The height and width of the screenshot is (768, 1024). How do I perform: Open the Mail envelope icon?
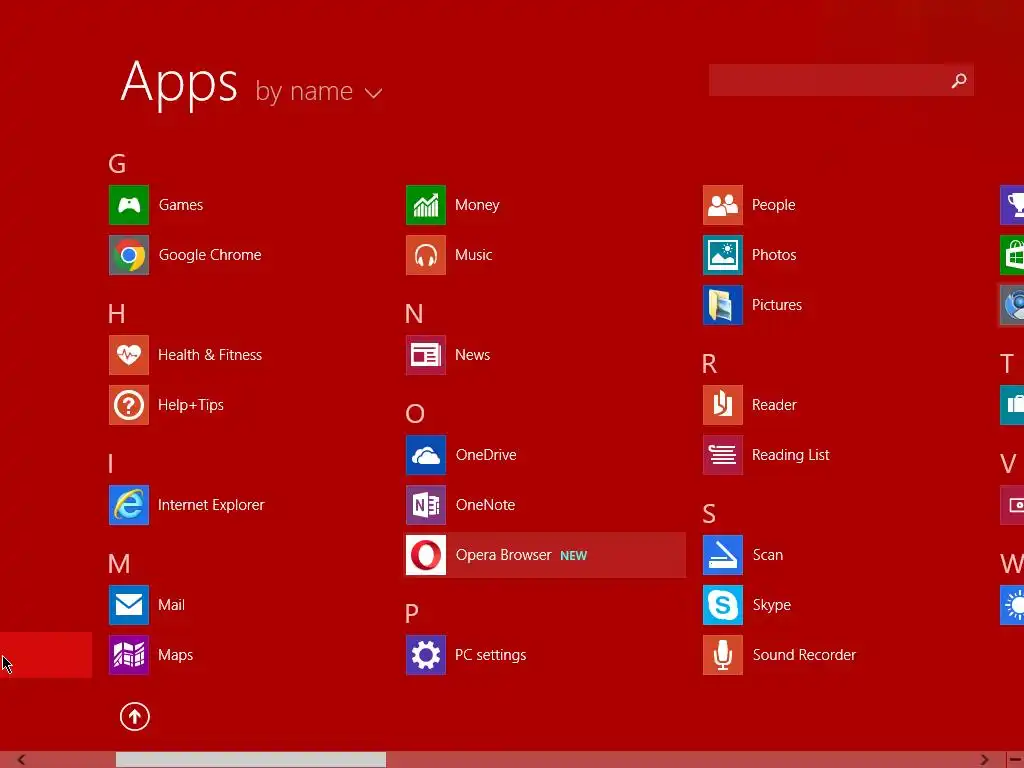pos(129,605)
